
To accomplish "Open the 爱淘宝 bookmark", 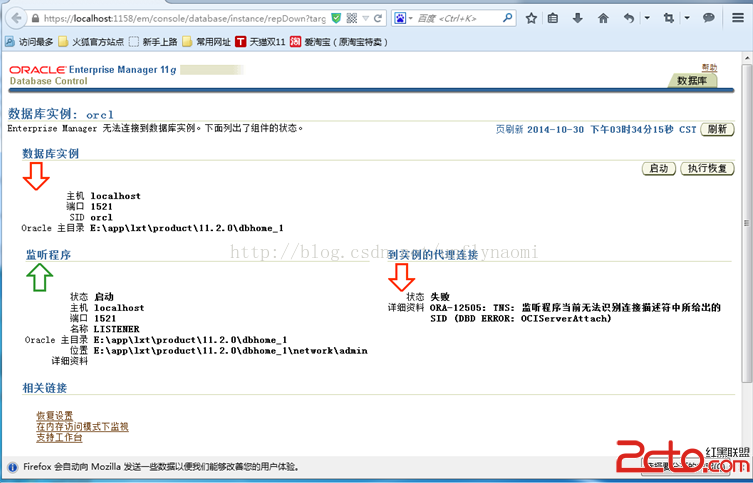I will point(339,42).
